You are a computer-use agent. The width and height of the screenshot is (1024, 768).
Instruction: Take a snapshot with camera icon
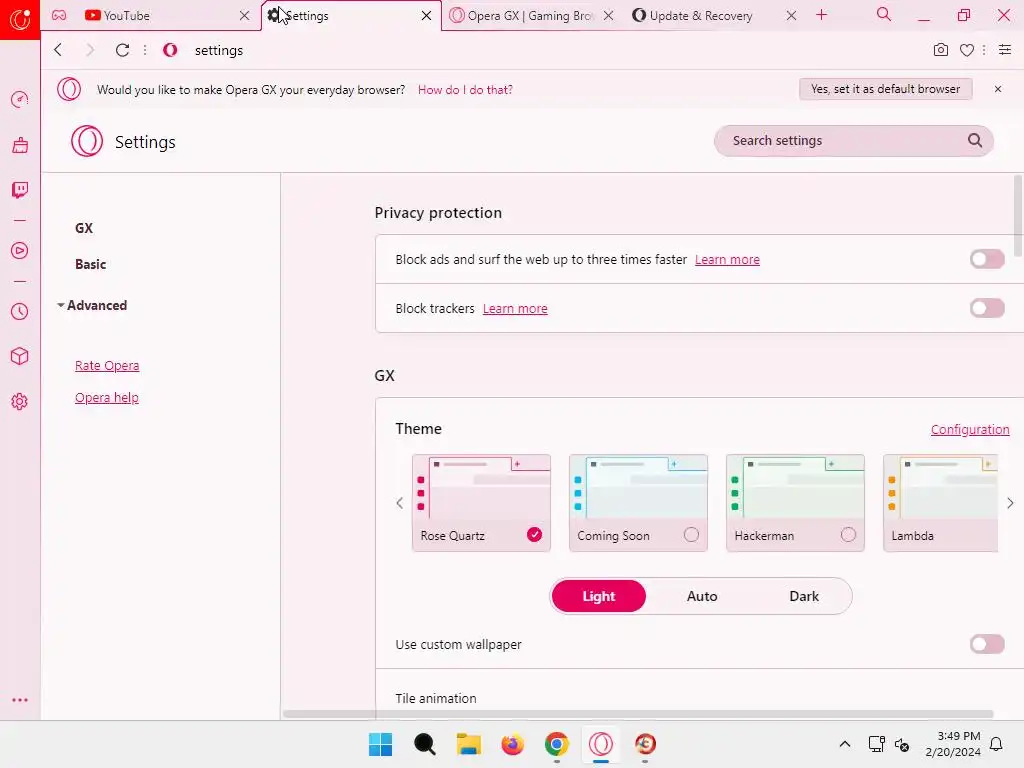[x=940, y=50]
